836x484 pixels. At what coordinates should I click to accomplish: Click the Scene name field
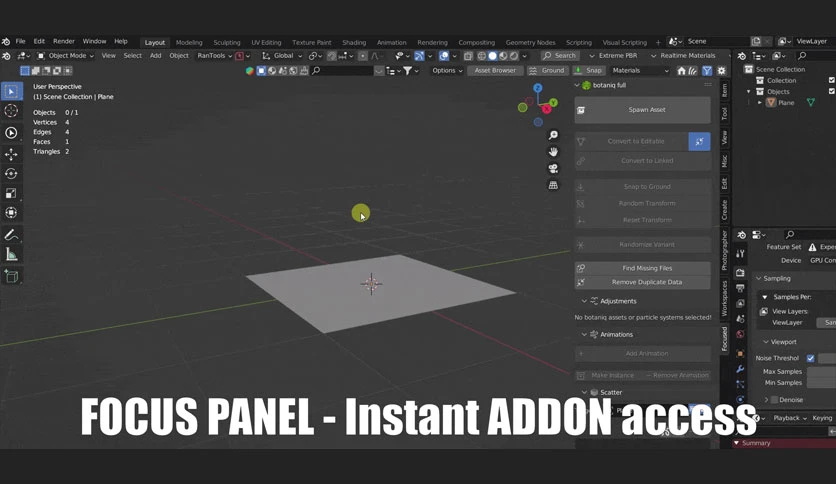point(716,41)
